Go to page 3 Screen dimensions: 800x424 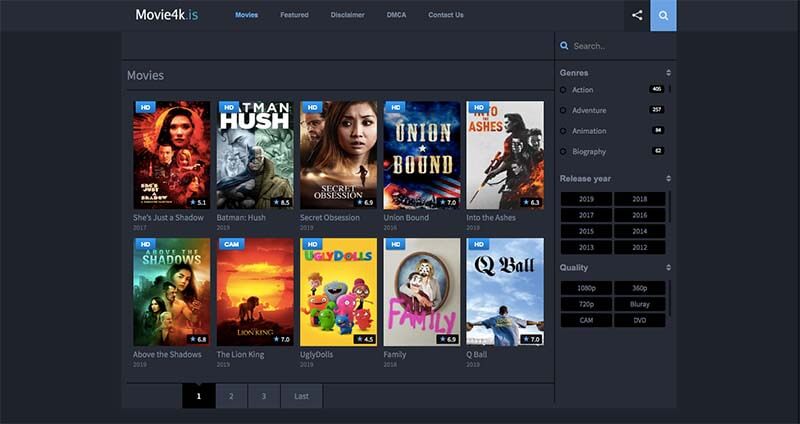point(264,396)
